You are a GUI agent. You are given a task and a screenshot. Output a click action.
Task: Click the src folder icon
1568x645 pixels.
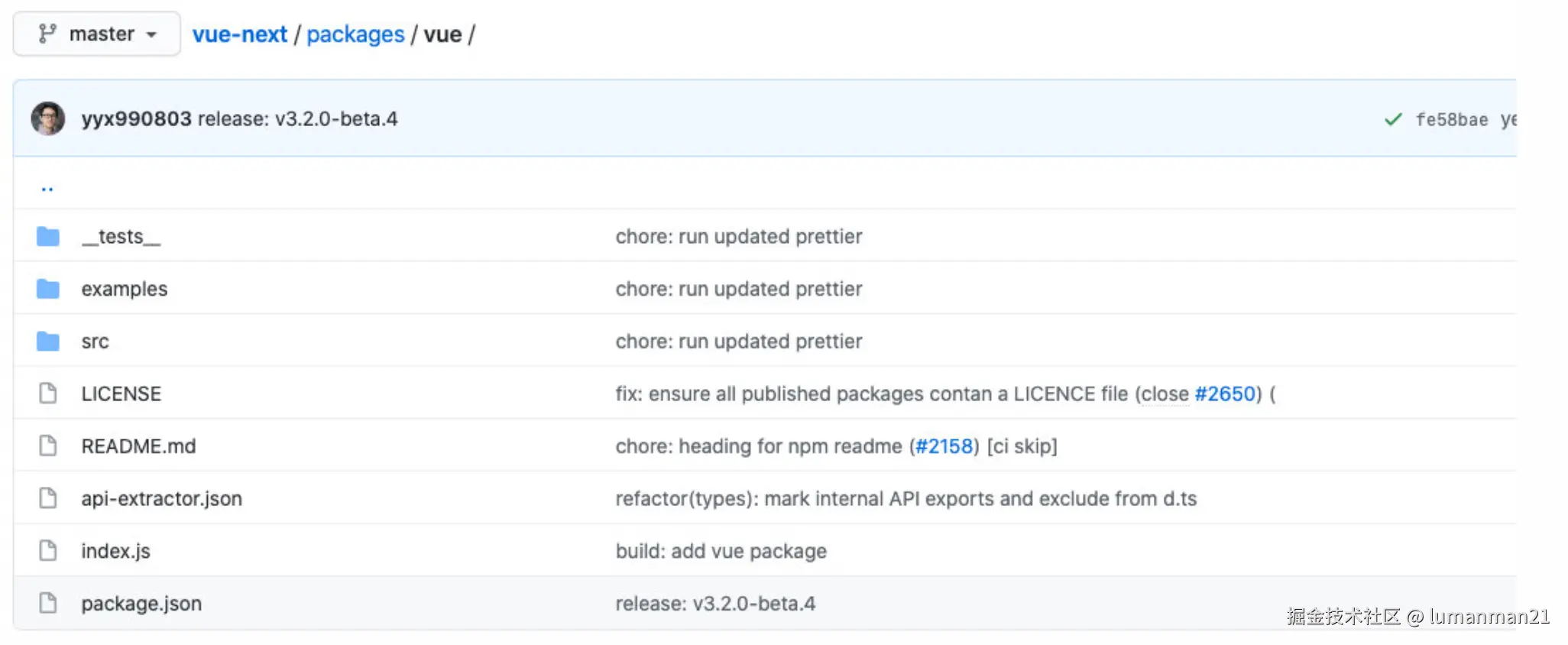tap(48, 342)
